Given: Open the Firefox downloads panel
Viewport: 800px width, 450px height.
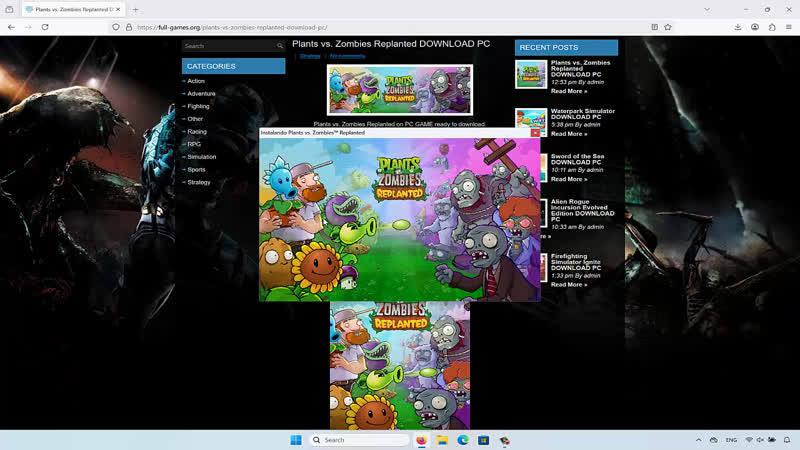Looking at the screenshot, I should [738, 27].
